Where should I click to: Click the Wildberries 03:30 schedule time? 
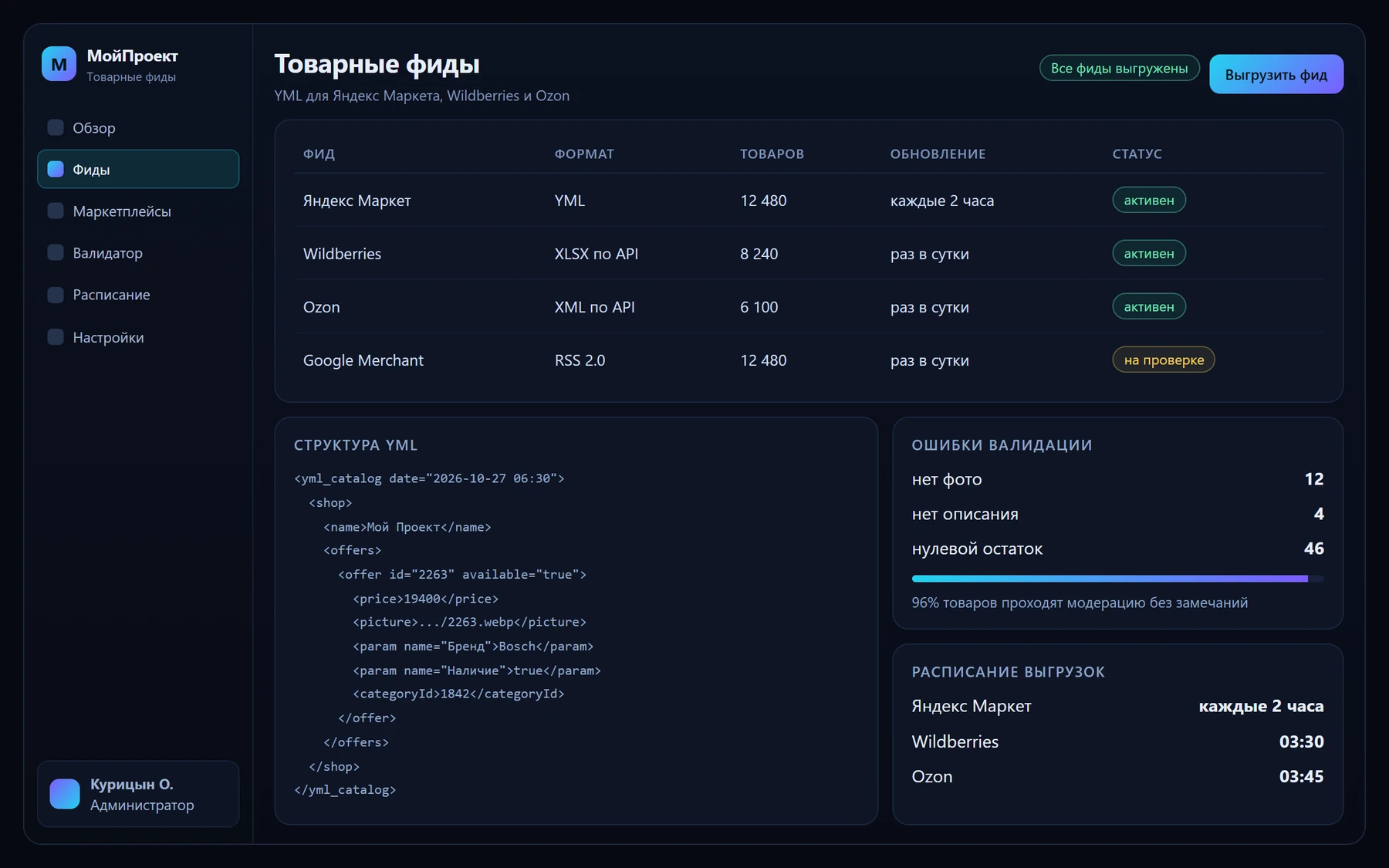(1301, 741)
